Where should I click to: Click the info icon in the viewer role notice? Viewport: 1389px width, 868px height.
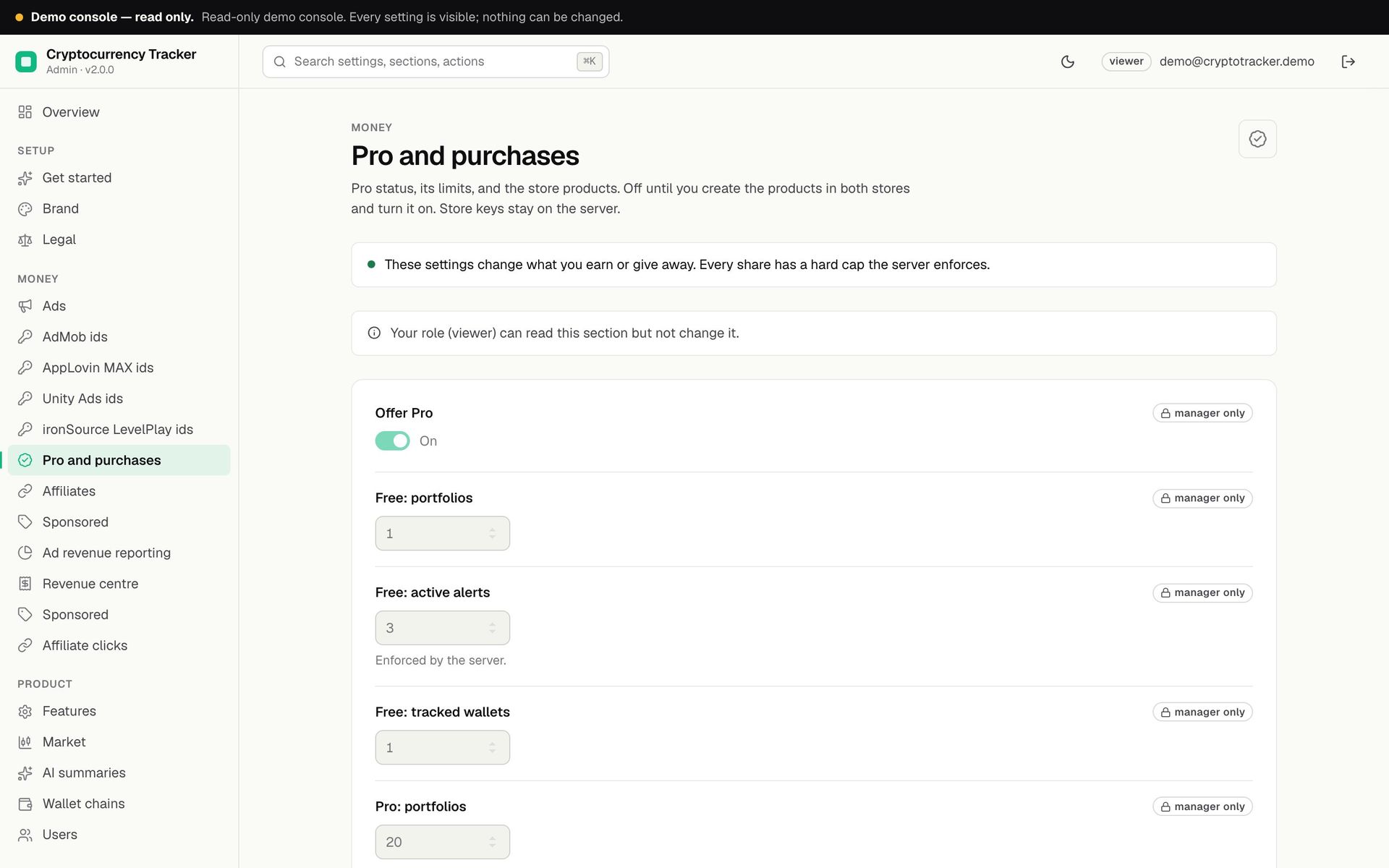coord(374,333)
